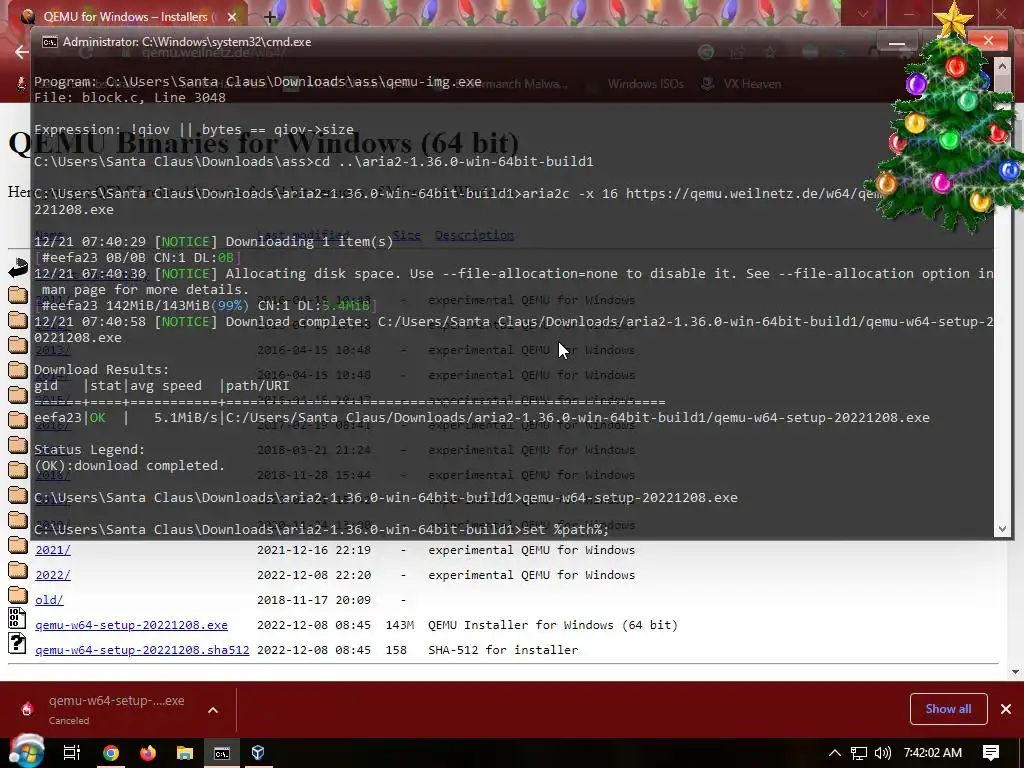The image size is (1024, 768).
Task: Go back using Chrome's back arrow
Action: pos(22,52)
